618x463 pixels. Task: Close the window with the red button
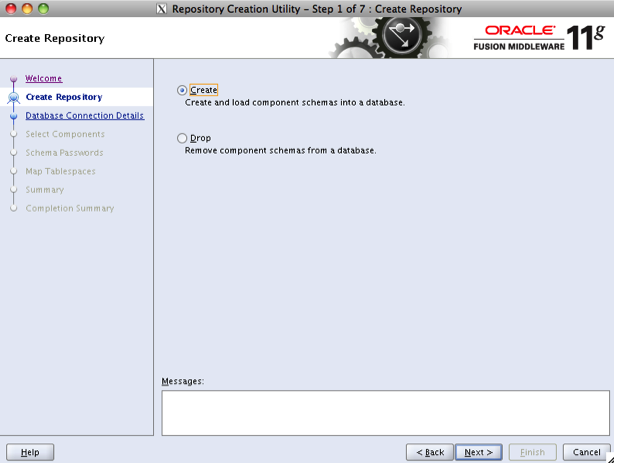(x=11, y=9)
